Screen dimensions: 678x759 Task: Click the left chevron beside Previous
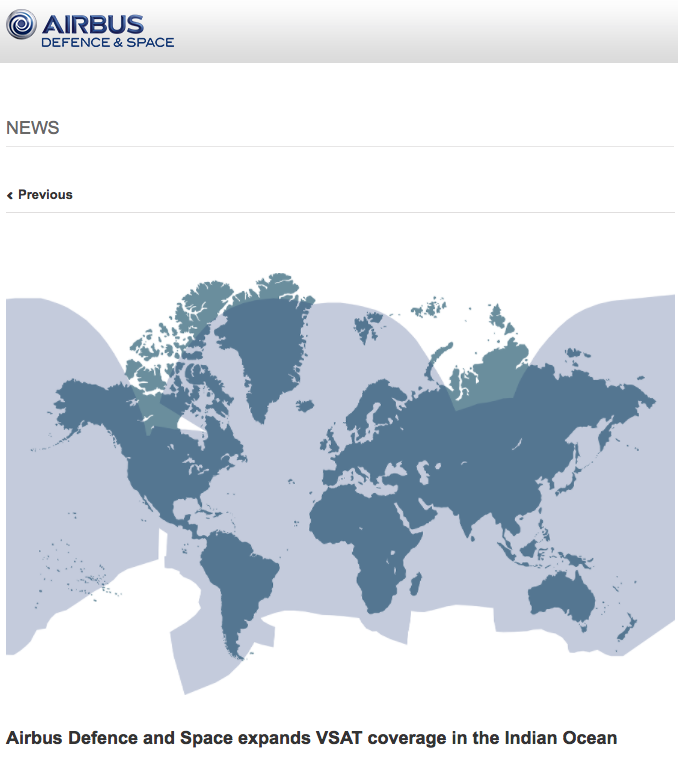click(10, 195)
